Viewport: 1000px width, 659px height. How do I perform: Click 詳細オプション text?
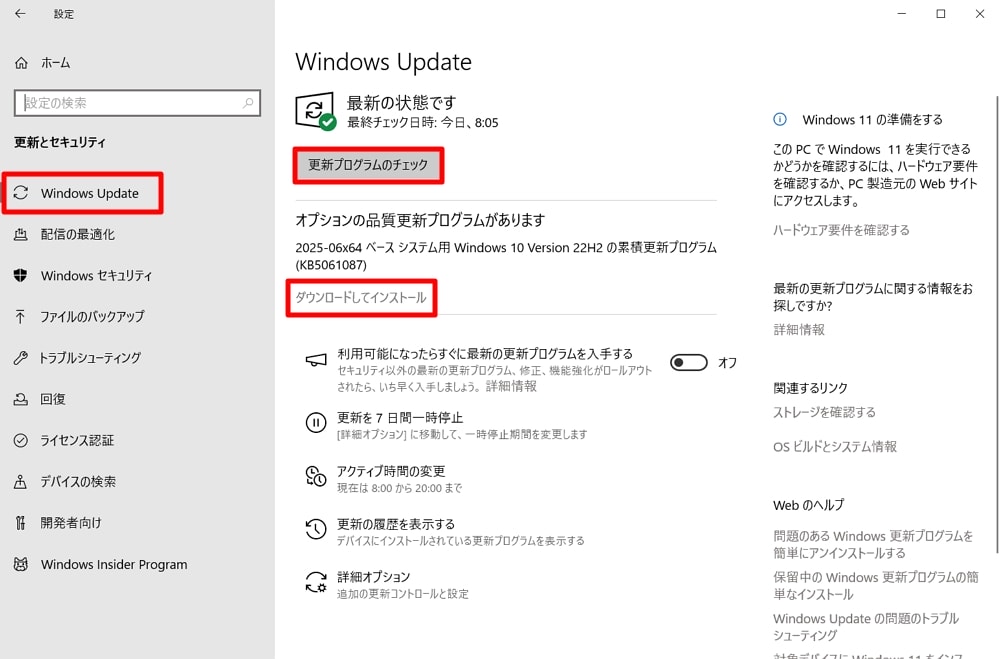pyautogui.click(x=374, y=577)
